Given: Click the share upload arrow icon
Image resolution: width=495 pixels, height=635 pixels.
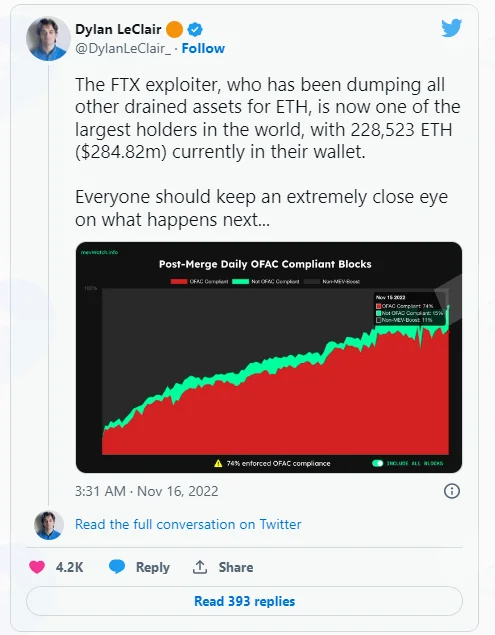Looking at the screenshot, I should click(200, 567).
